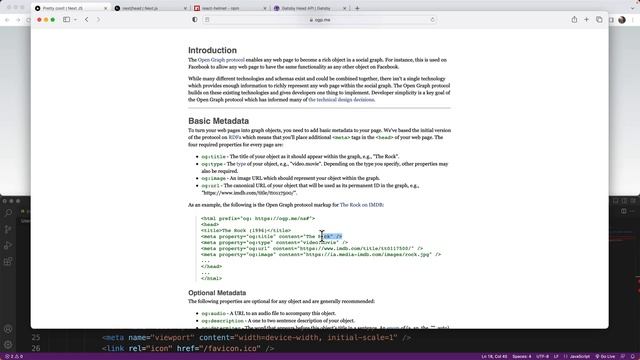Click the og:title property text
Viewport: 640px width, 360px height.
213,157
